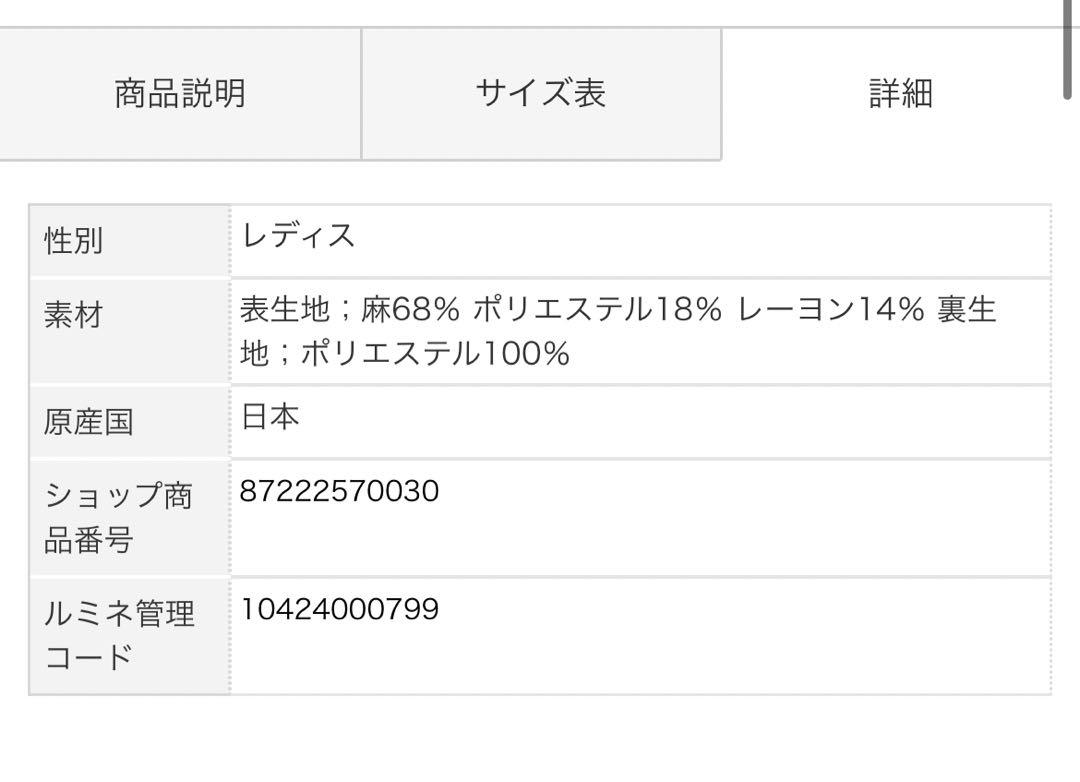Click the レーヨン14% text
1080x782 pixels.
point(831,309)
